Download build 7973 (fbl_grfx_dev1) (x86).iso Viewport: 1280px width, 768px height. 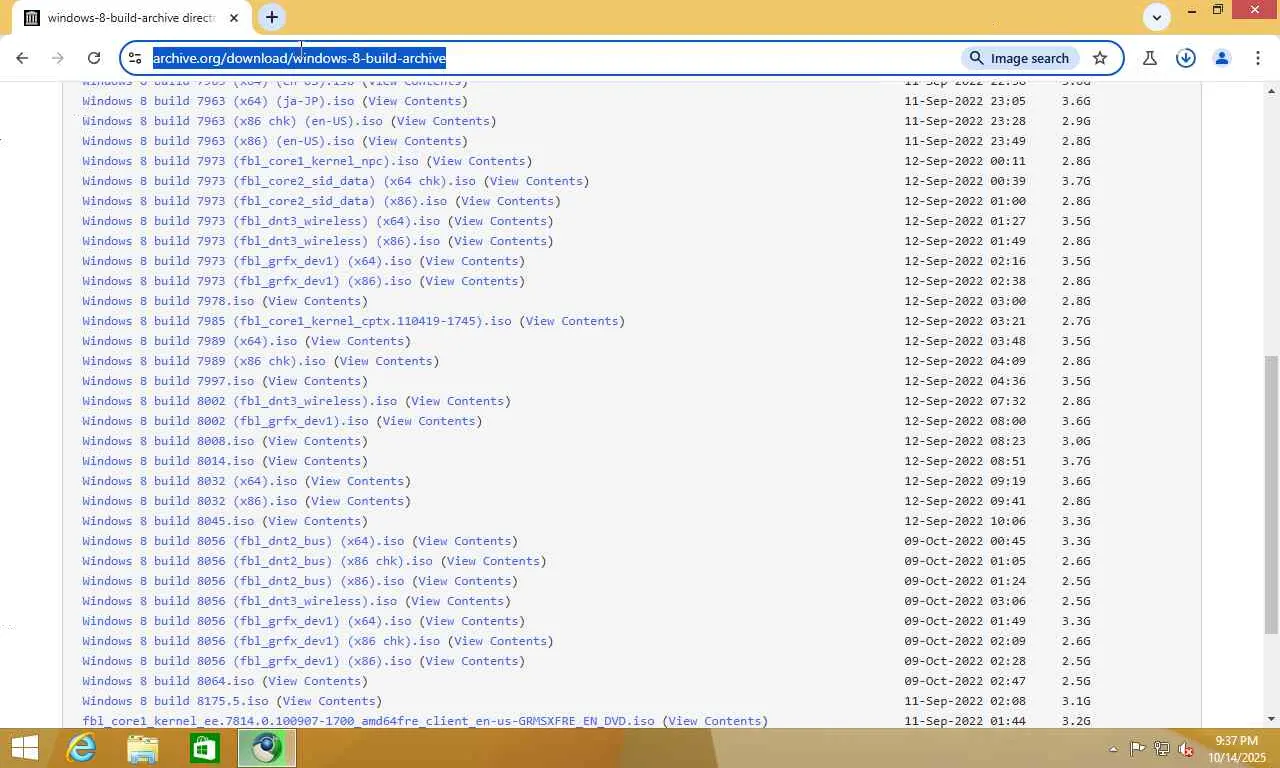click(247, 281)
